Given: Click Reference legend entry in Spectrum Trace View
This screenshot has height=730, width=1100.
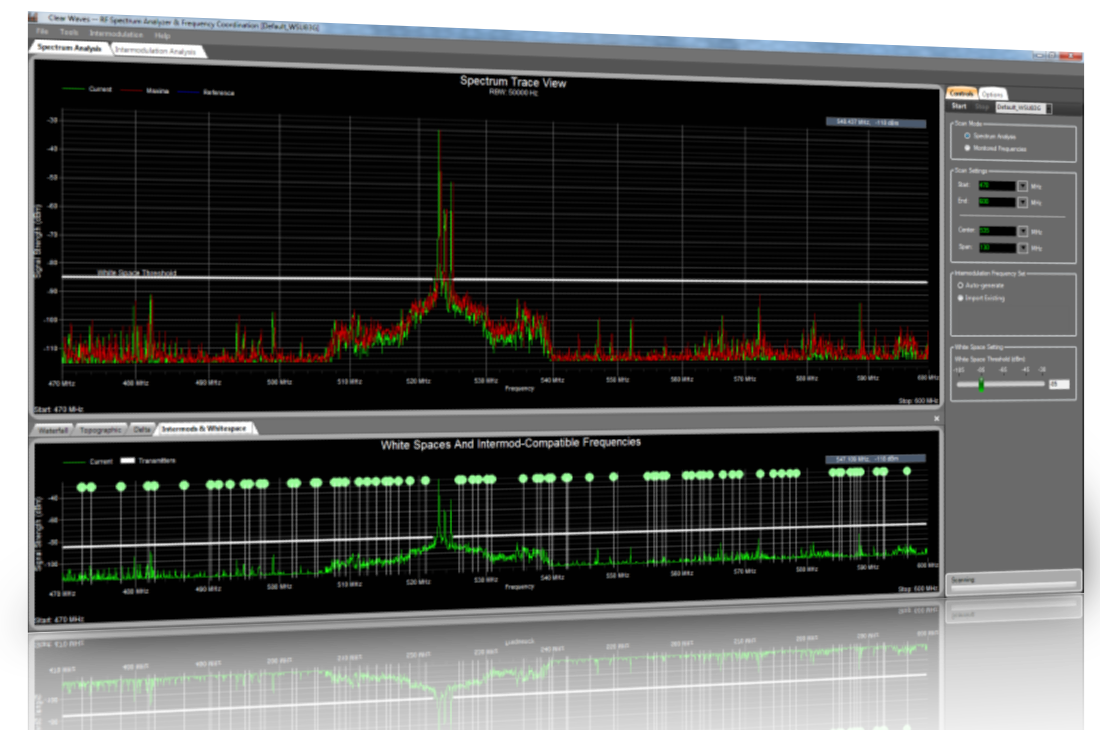Looking at the screenshot, I should tap(206, 92).
